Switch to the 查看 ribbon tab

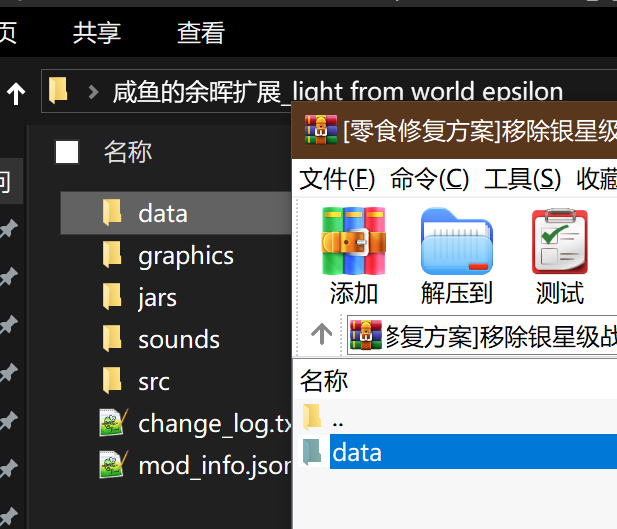coord(200,32)
